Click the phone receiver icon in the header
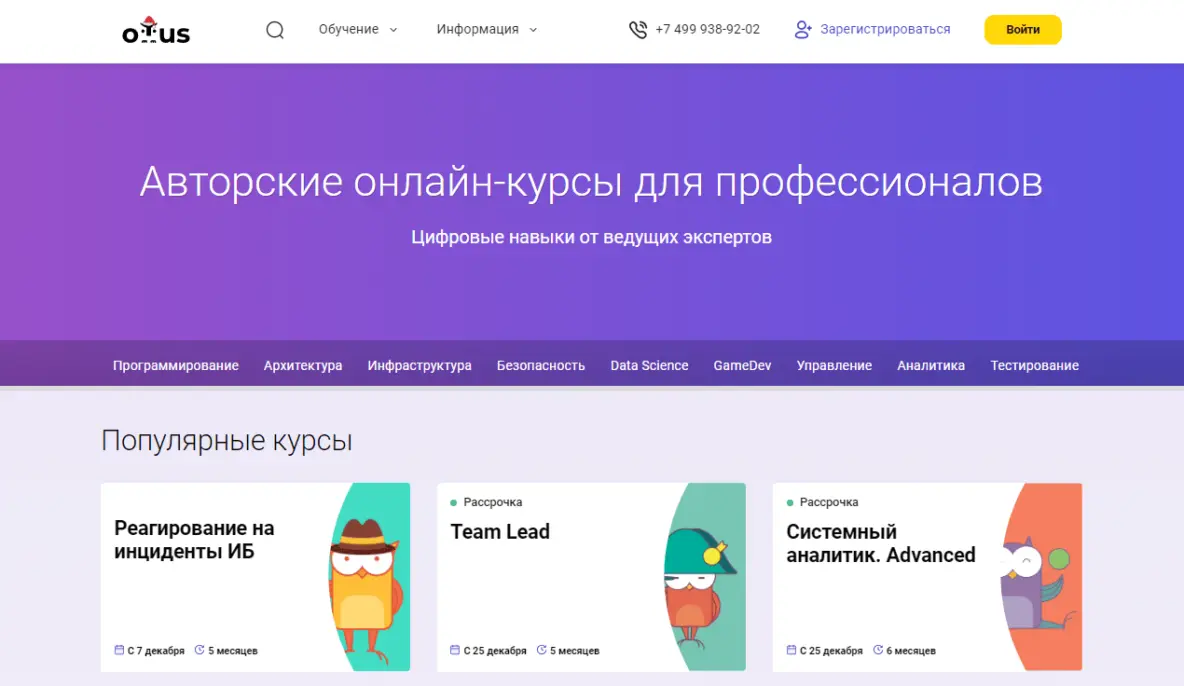Screen dimensions: 1184x686 coord(637,30)
